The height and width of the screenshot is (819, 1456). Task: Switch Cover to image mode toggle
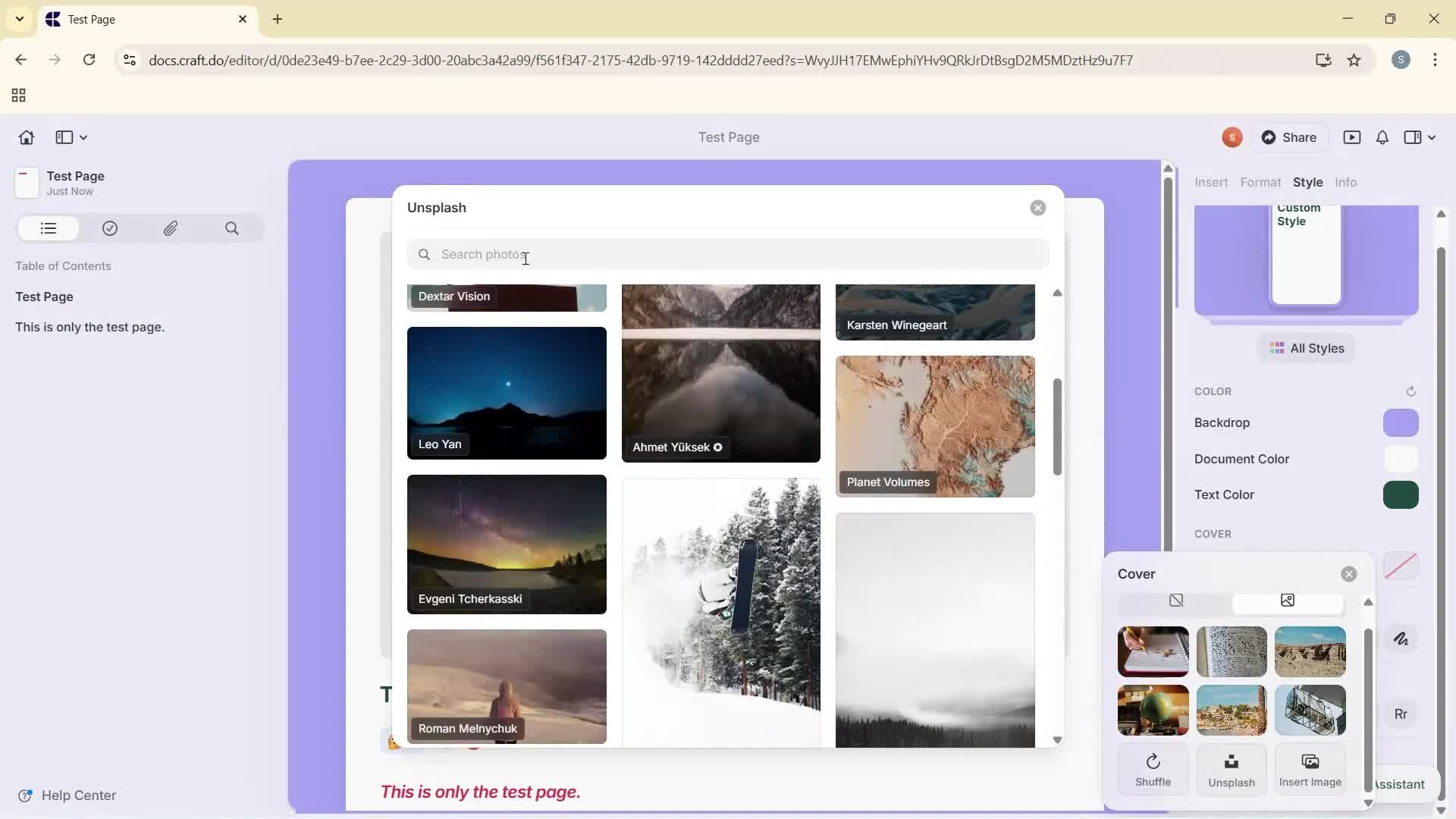[1287, 600]
